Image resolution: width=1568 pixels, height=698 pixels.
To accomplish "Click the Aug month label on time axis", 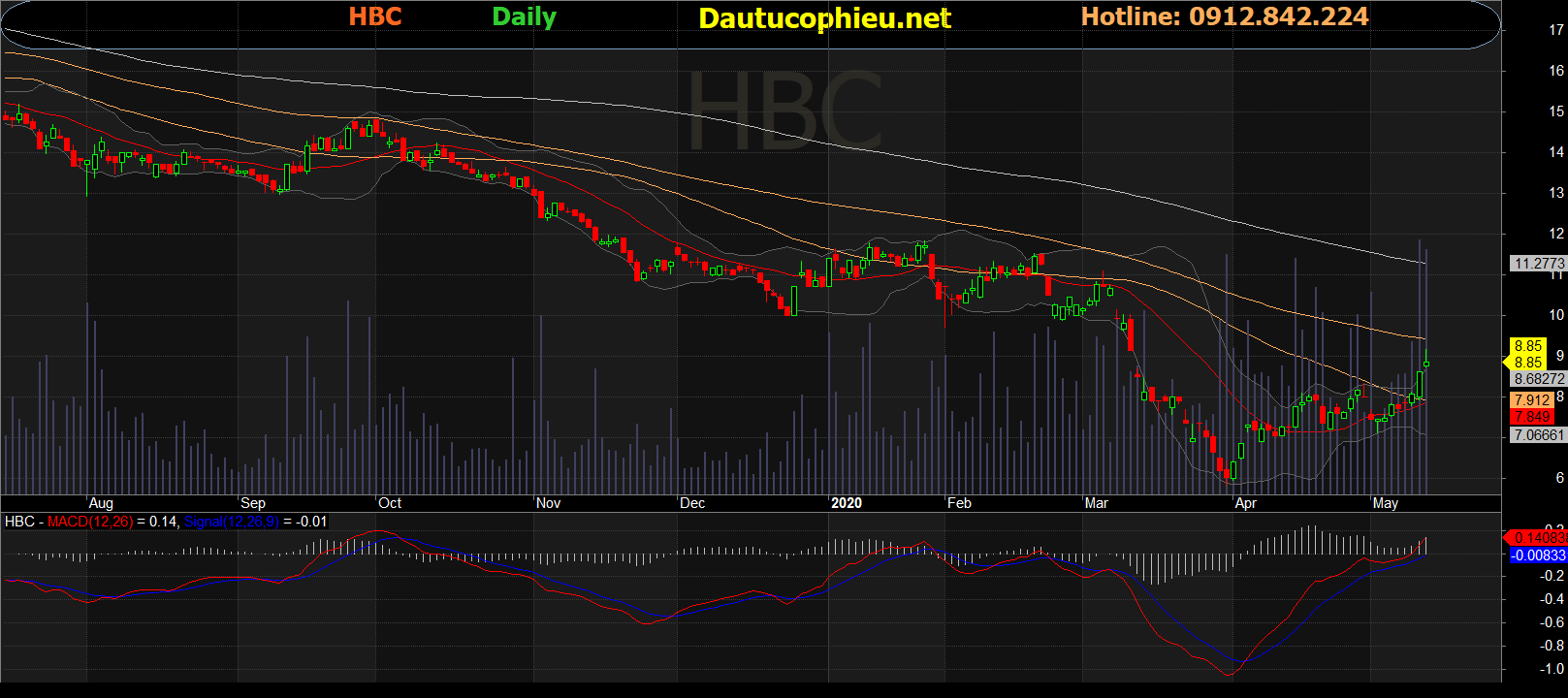I will [101, 503].
